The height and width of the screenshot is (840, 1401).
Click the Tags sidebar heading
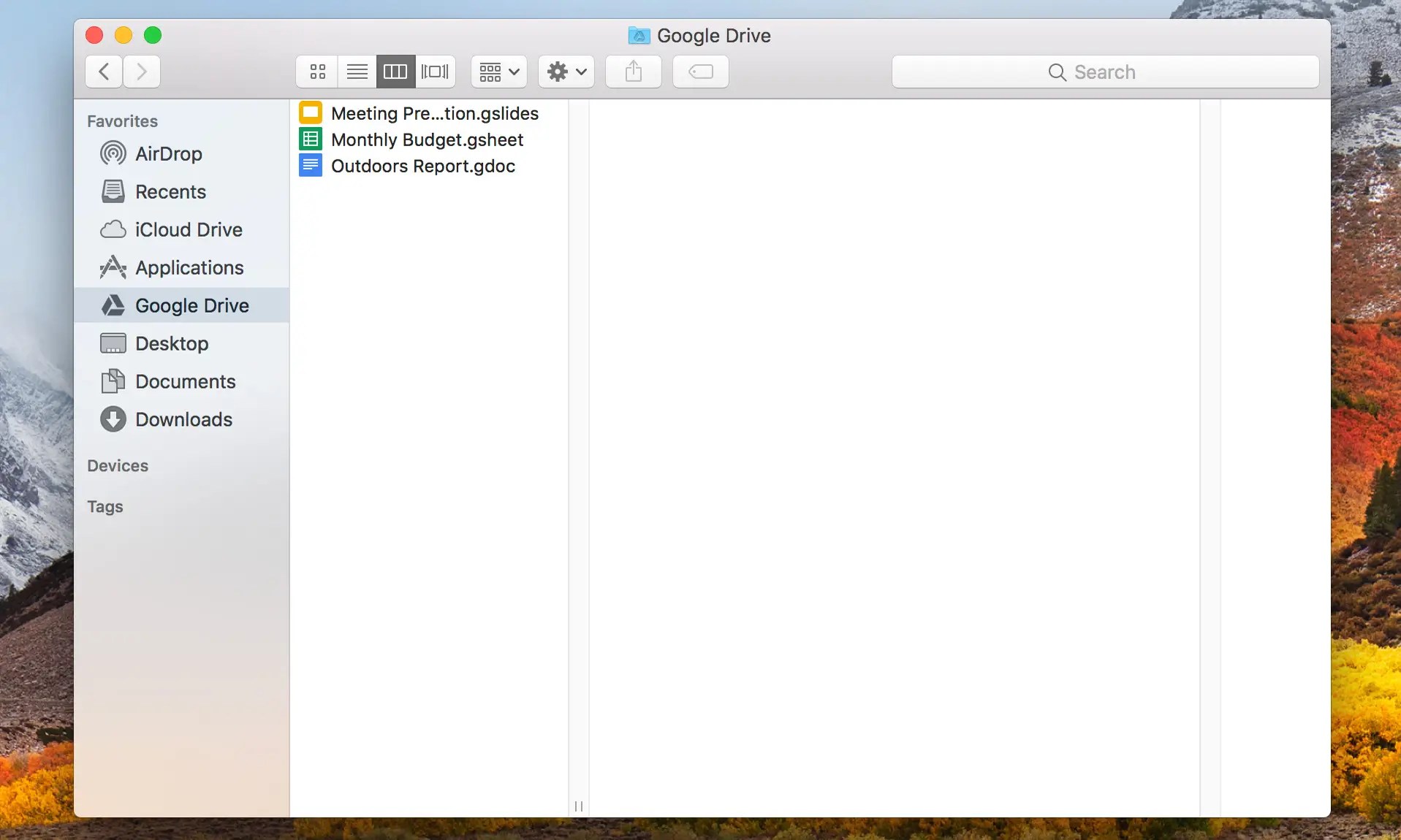pos(105,507)
